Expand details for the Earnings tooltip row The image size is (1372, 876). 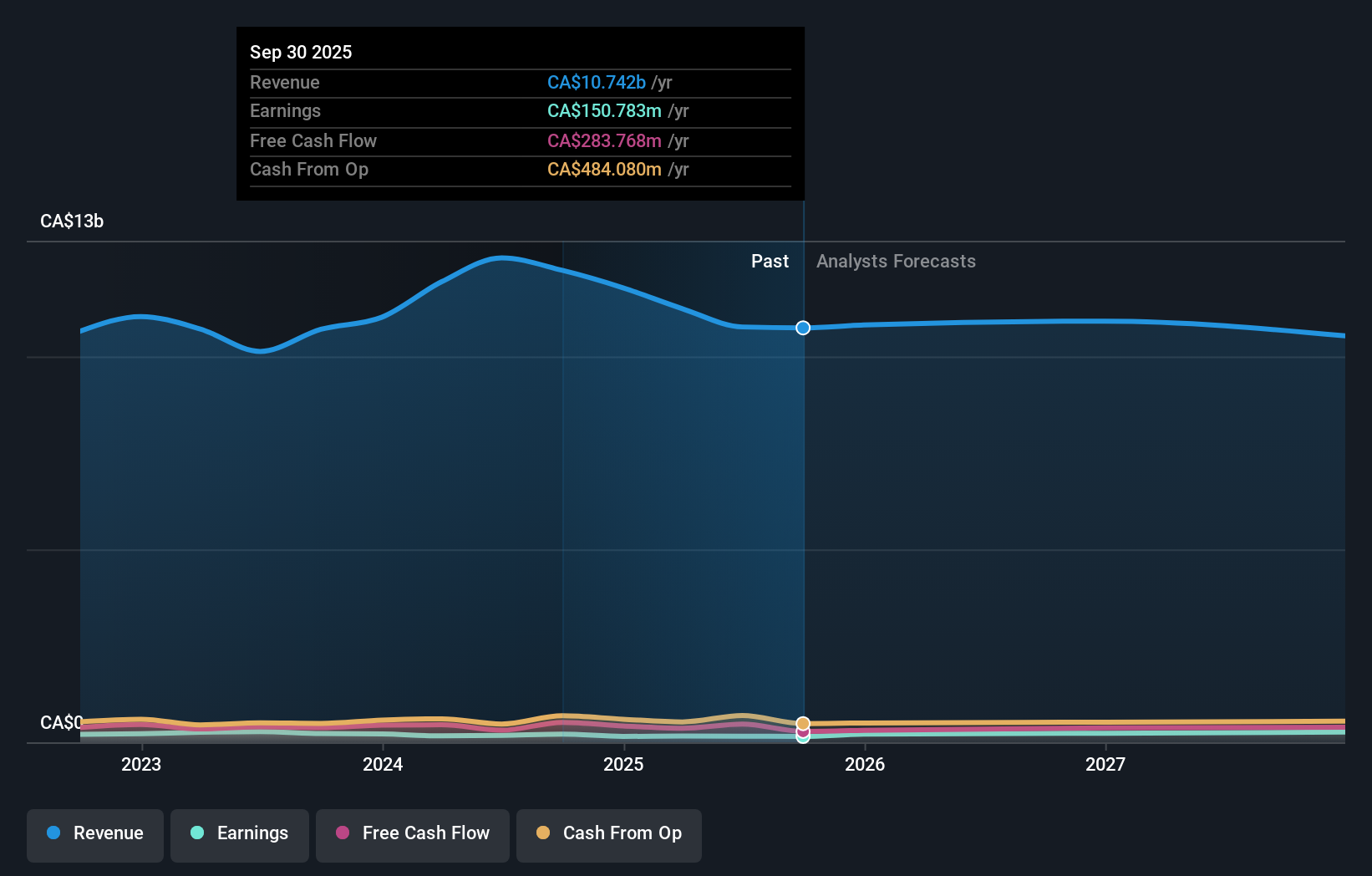coord(285,110)
